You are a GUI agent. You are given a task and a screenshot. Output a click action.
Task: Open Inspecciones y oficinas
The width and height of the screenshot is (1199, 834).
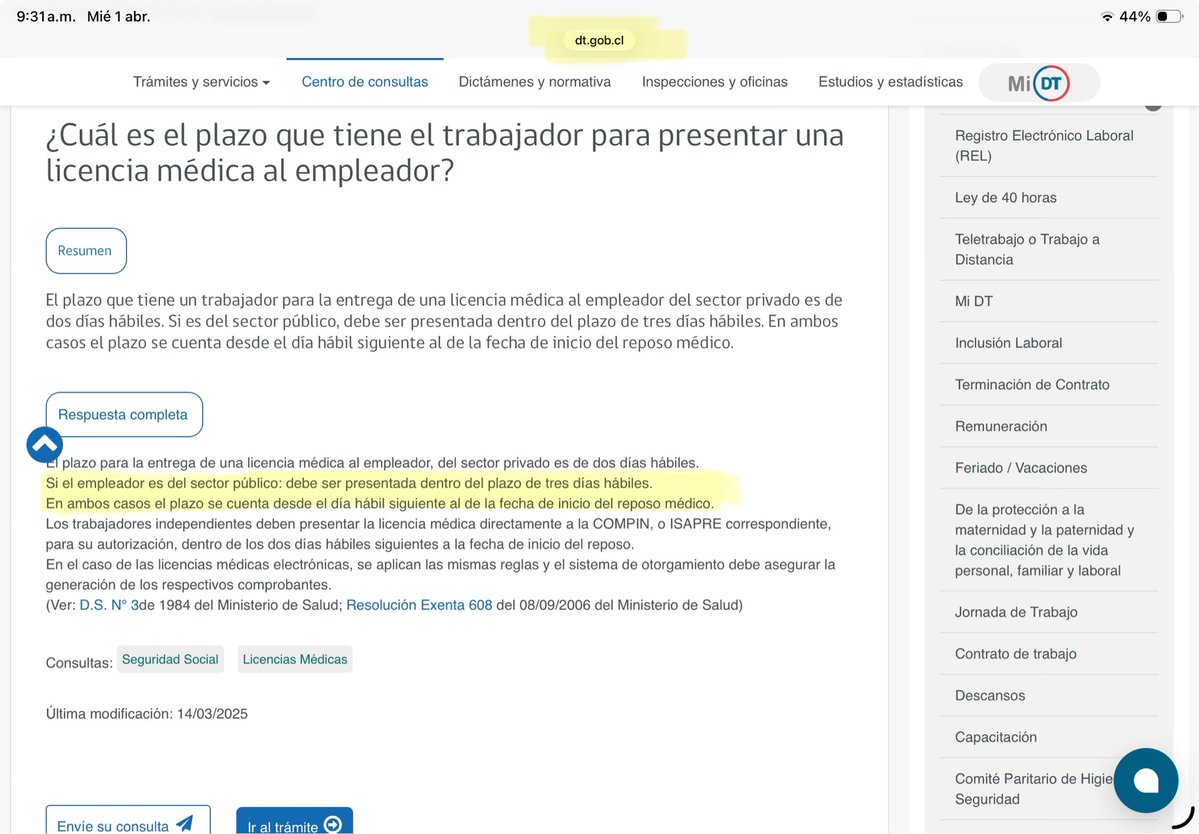[714, 83]
